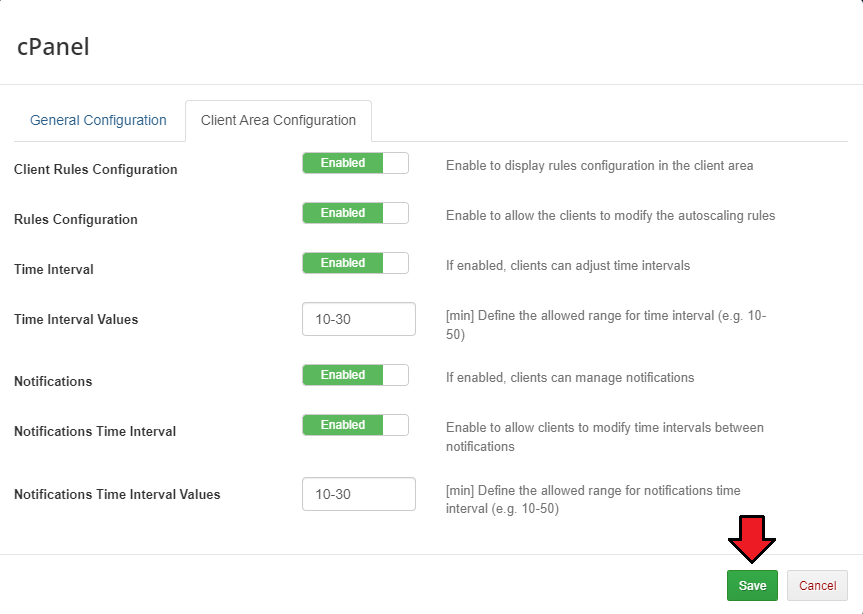The height and width of the screenshot is (614, 863).
Task: Toggle the Client Rules Configuration switch
Action: pos(356,163)
